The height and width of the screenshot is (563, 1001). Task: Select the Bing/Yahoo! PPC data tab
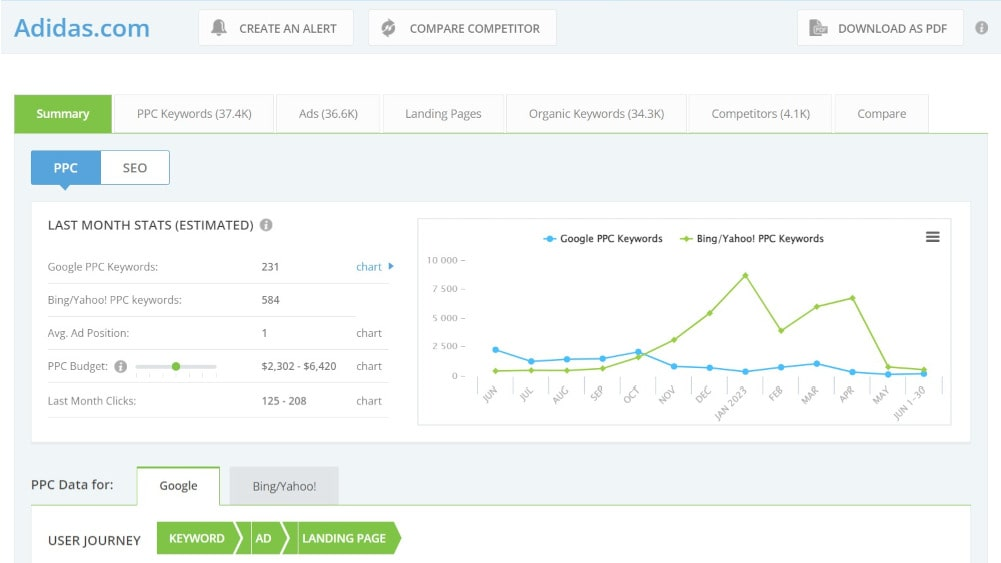click(284, 486)
